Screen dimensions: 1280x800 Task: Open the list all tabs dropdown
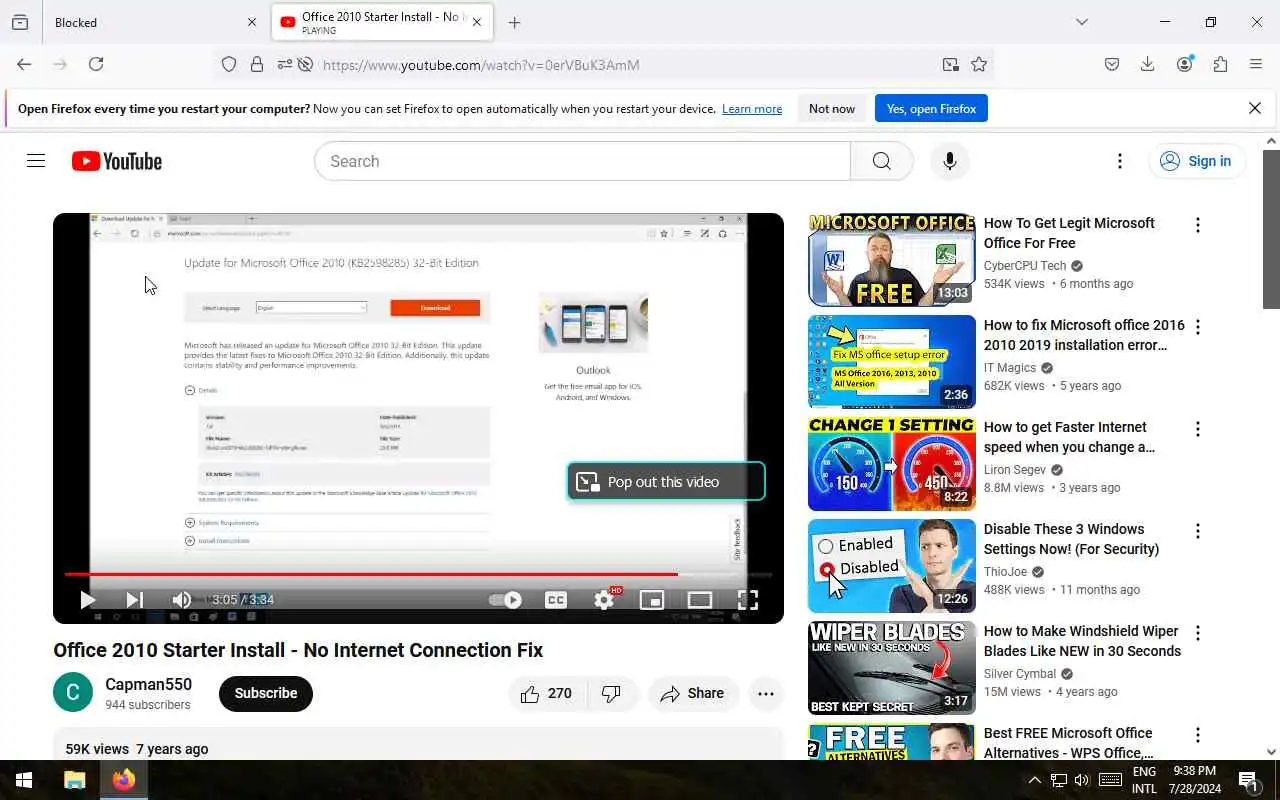click(1082, 22)
